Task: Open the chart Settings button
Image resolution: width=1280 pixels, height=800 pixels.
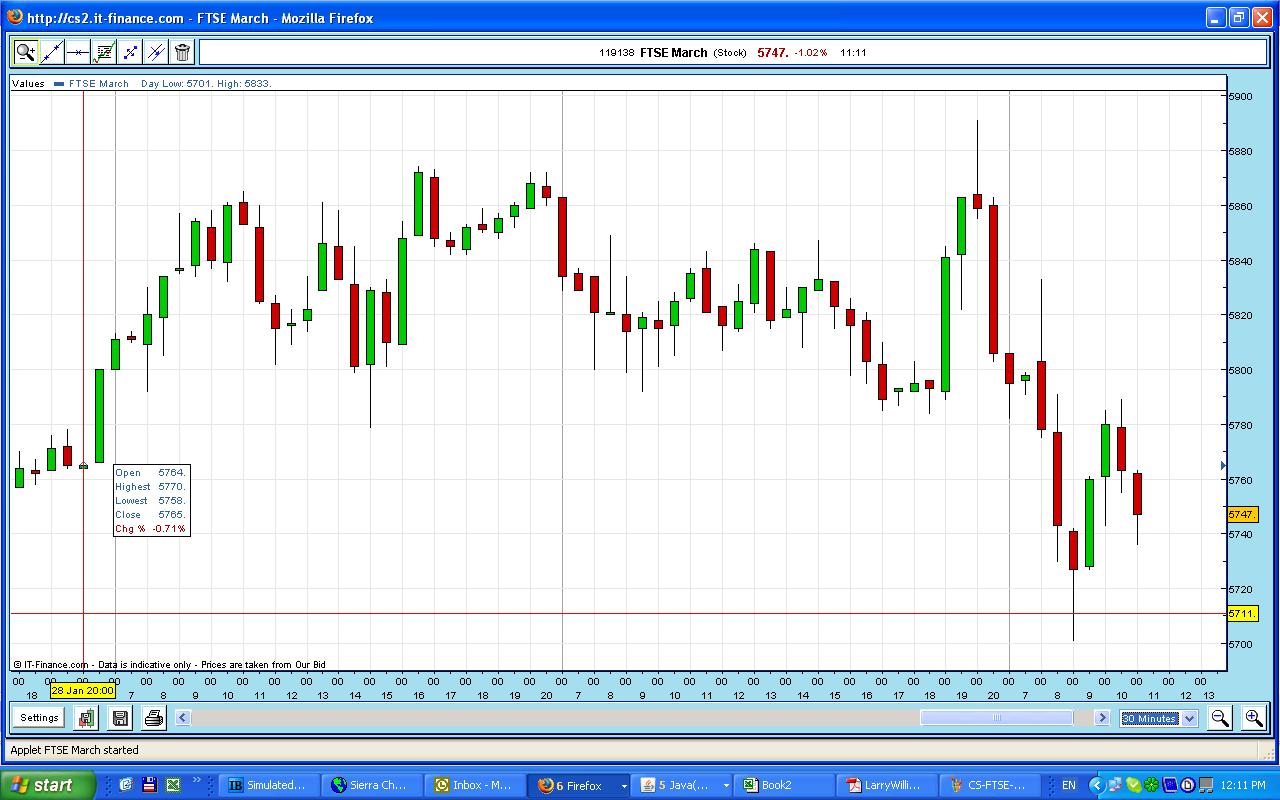Action: pos(39,717)
